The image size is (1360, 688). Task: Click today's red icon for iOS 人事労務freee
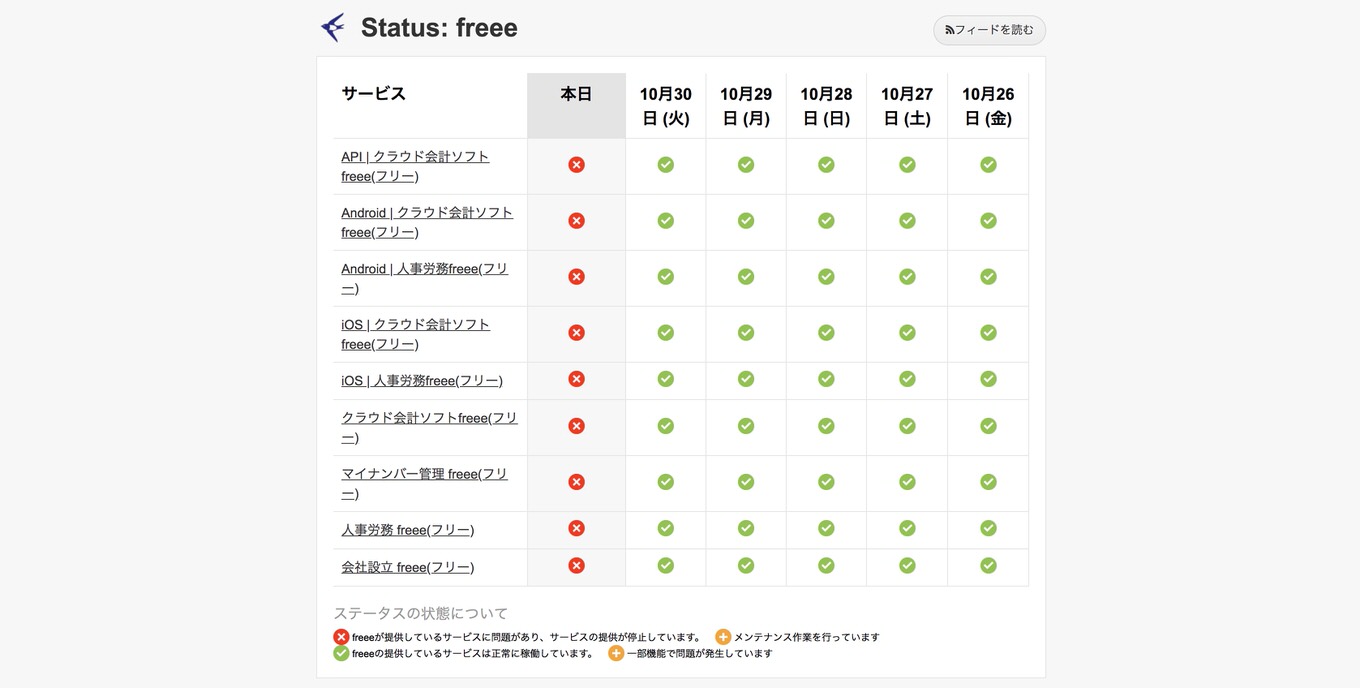tap(576, 379)
